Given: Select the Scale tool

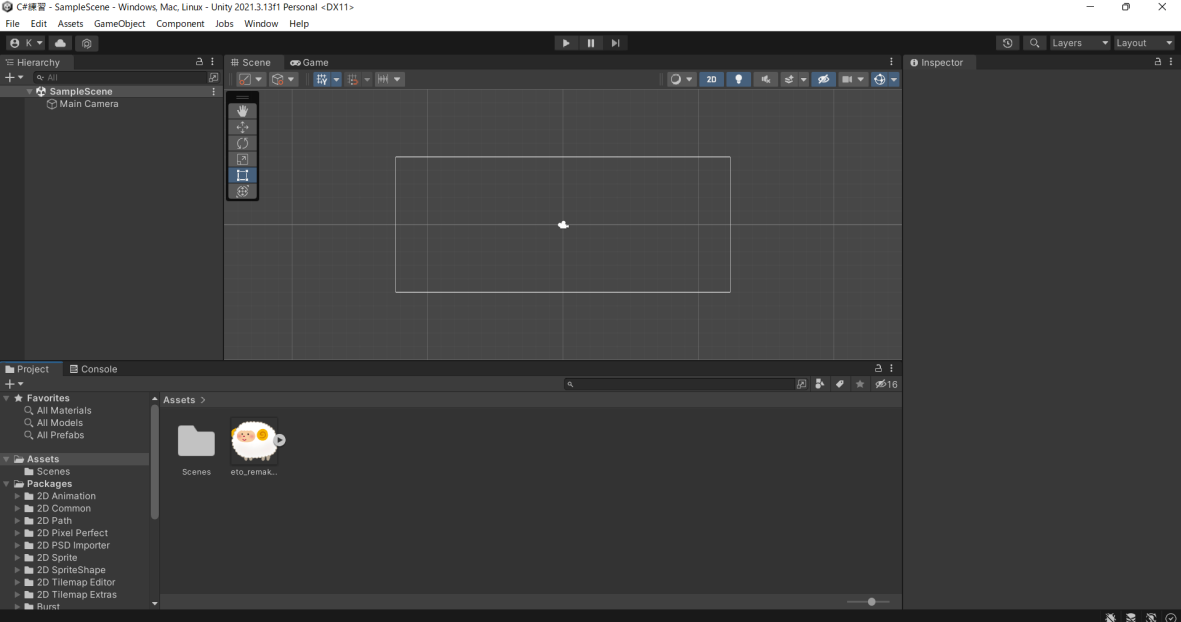Looking at the screenshot, I should tap(242, 159).
